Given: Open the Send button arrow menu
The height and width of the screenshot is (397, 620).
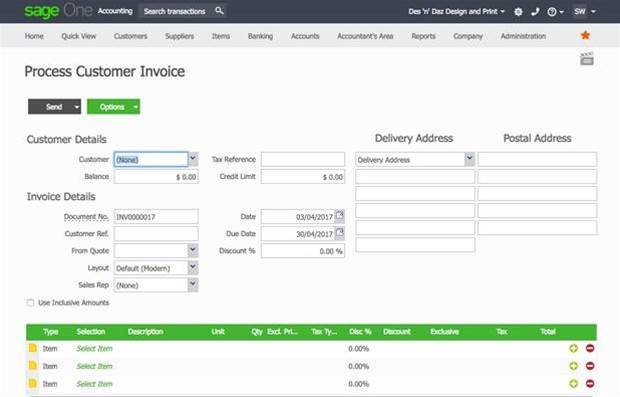Looking at the screenshot, I should point(77,107).
